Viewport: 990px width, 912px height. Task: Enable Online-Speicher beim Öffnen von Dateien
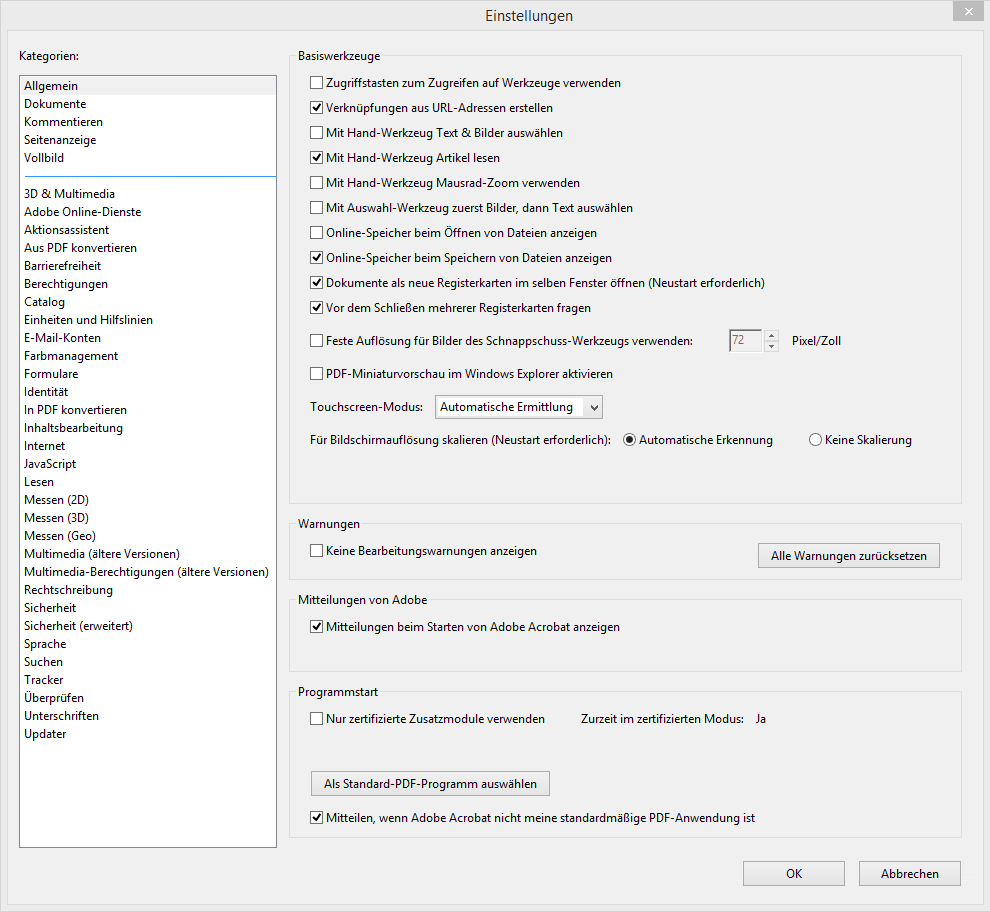[x=316, y=233]
